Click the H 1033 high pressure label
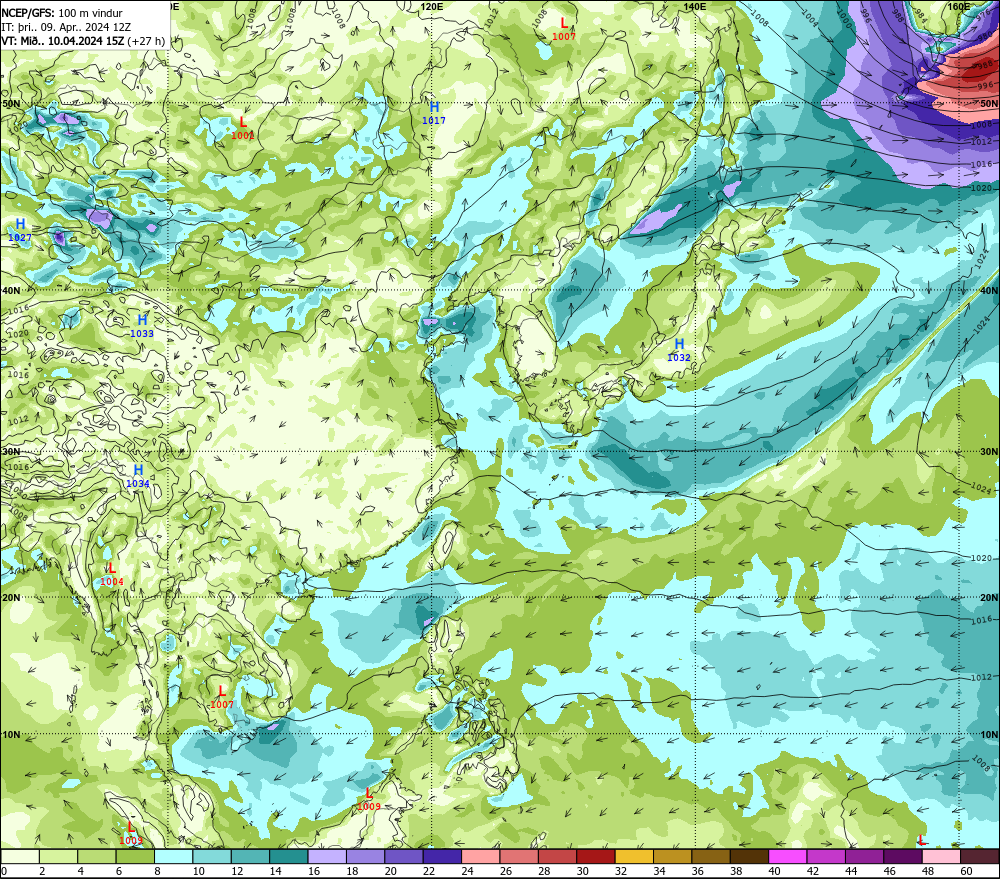The height and width of the screenshot is (879, 1000). (x=142, y=326)
